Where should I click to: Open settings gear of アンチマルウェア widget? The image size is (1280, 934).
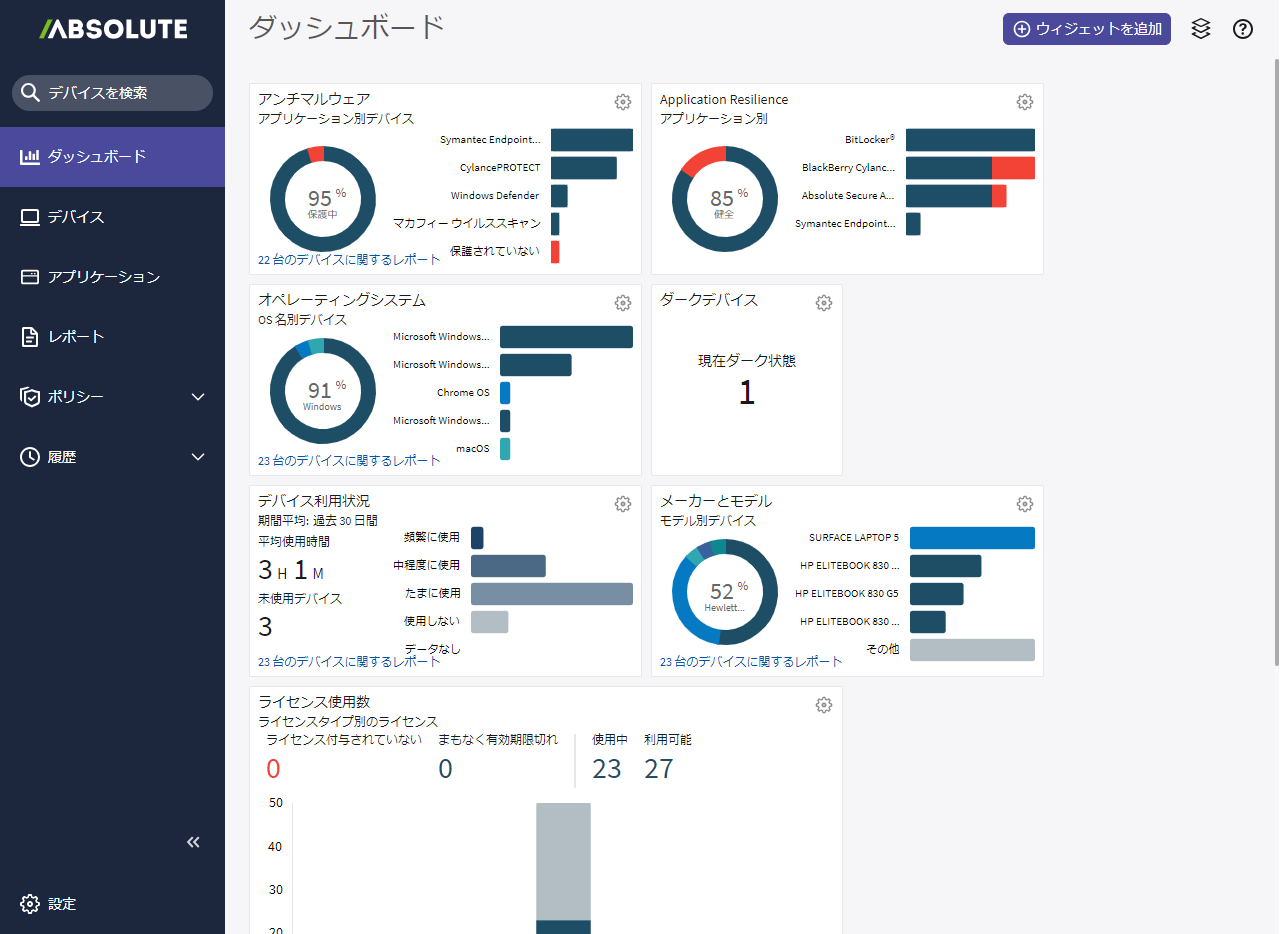[623, 102]
